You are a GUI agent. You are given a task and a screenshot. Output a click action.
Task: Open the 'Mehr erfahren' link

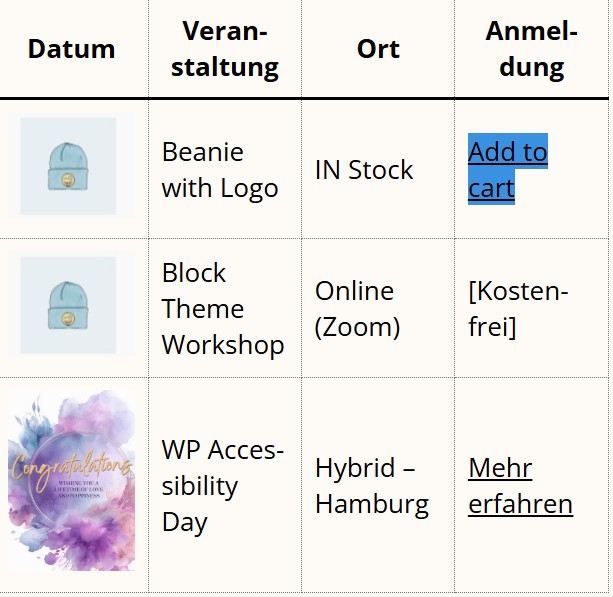(520, 486)
